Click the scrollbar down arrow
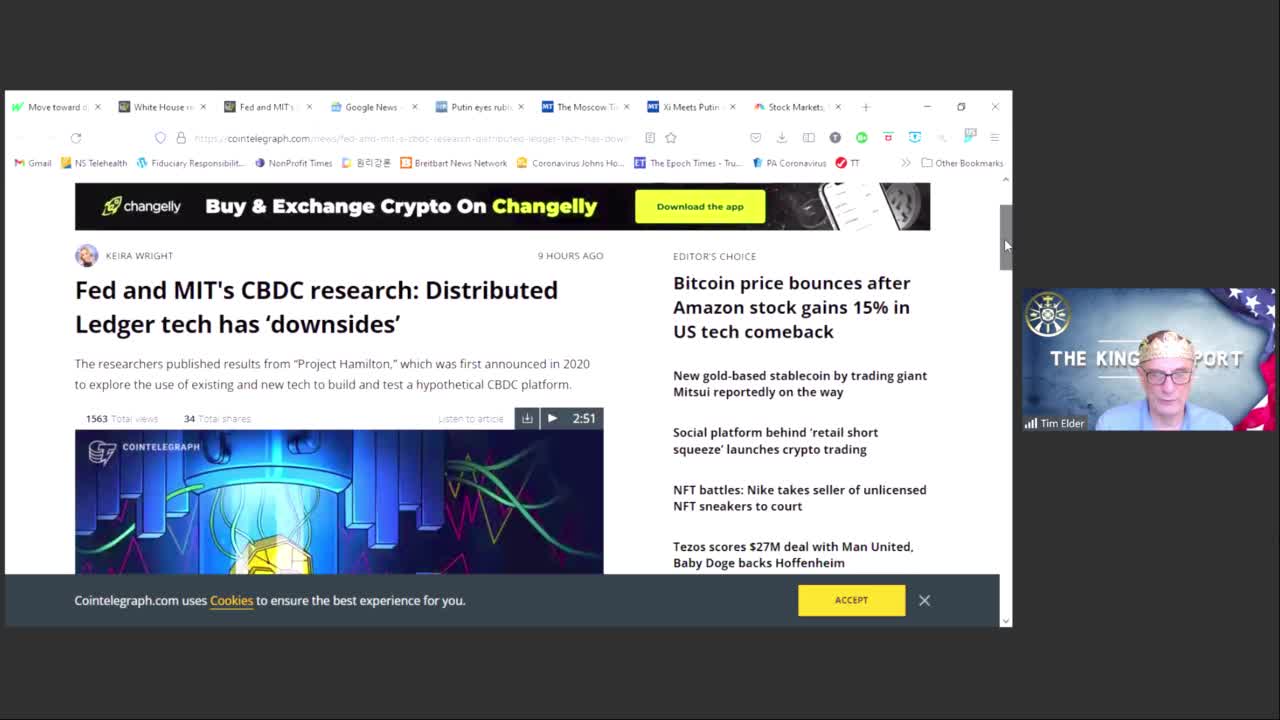The width and height of the screenshot is (1280, 720). (x=1006, y=620)
